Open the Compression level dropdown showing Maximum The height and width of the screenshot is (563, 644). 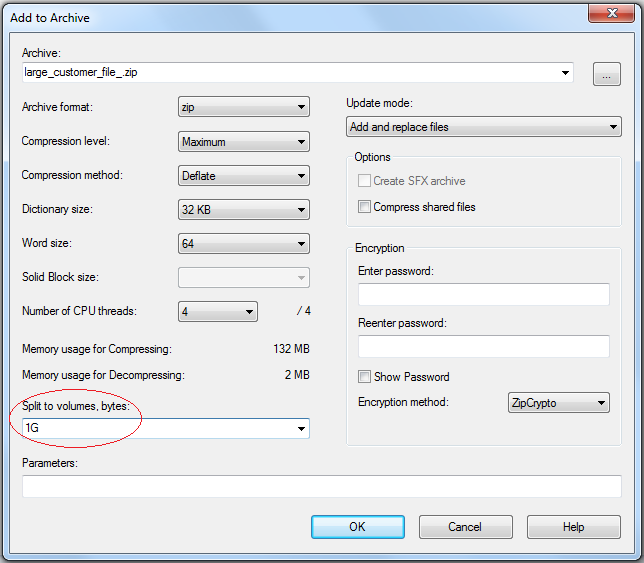[x=244, y=142]
